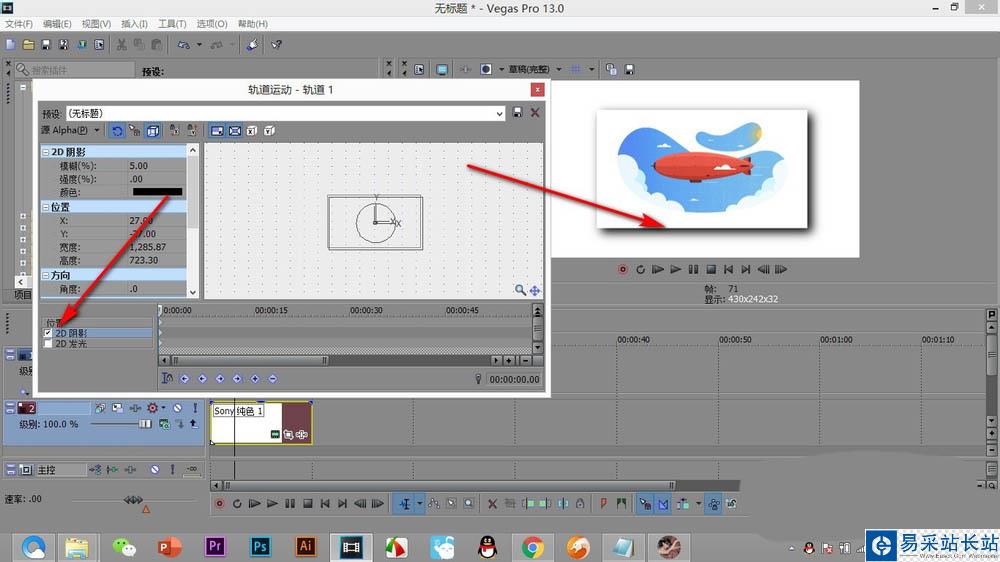Open the 选项(O) menu
The image size is (1000, 562).
coord(212,24)
